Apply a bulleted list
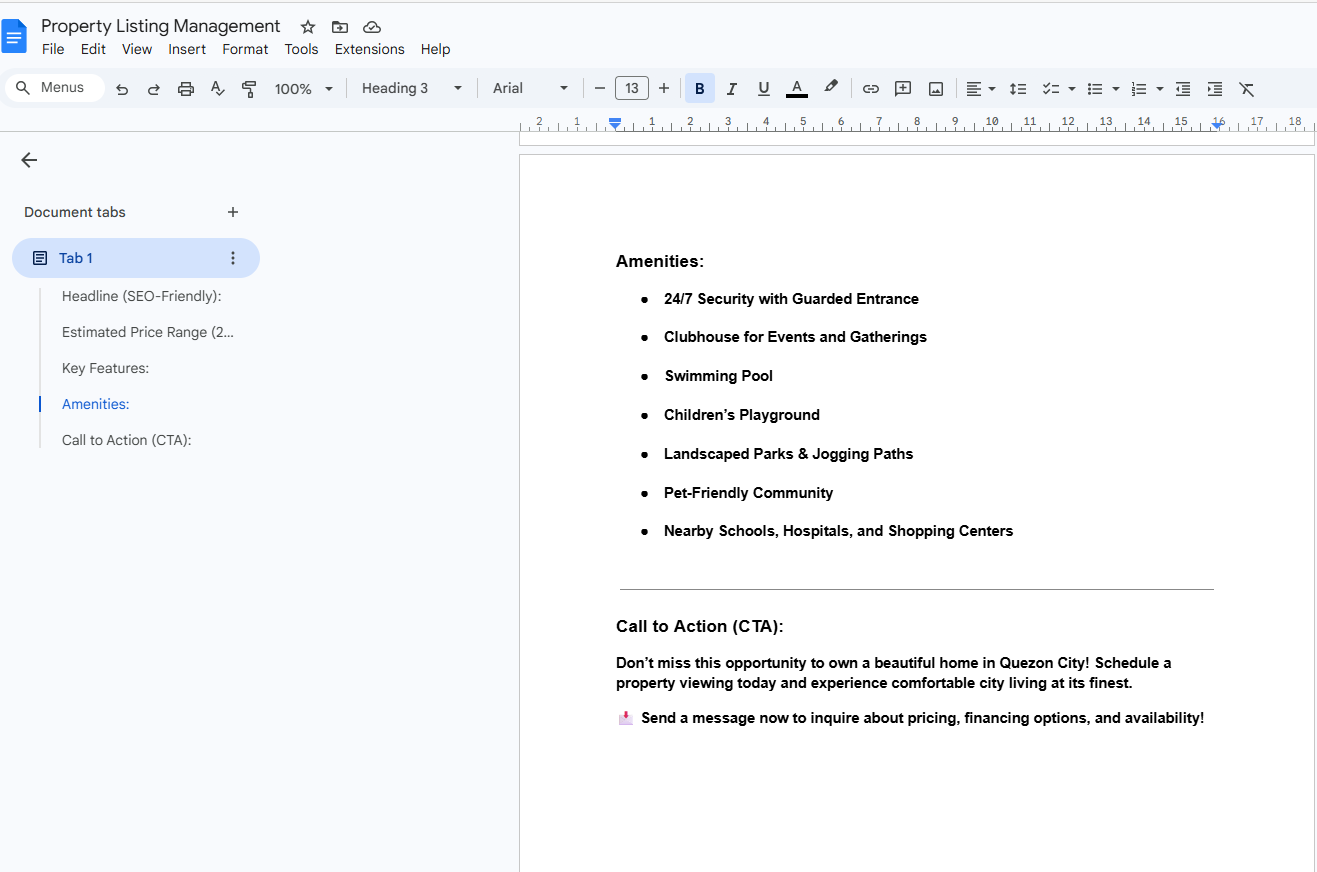The width and height of the screenshot is (1317, 872). coord(1095,89)
